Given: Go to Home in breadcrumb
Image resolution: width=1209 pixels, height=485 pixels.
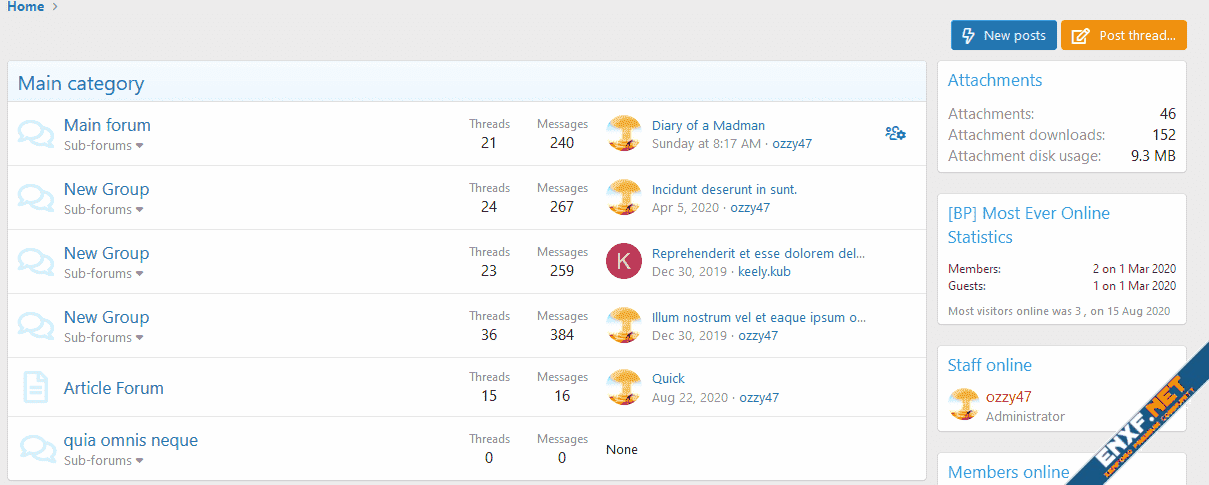Looking at the screenshot, I should point(26,7).
